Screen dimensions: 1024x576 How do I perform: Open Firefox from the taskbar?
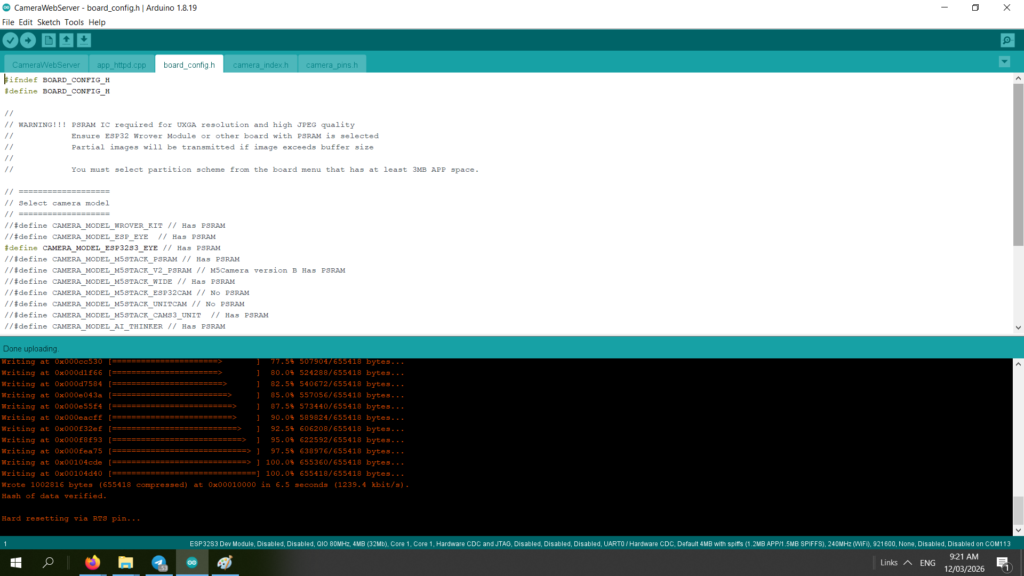pyautogui.click(x=93, y=563)
